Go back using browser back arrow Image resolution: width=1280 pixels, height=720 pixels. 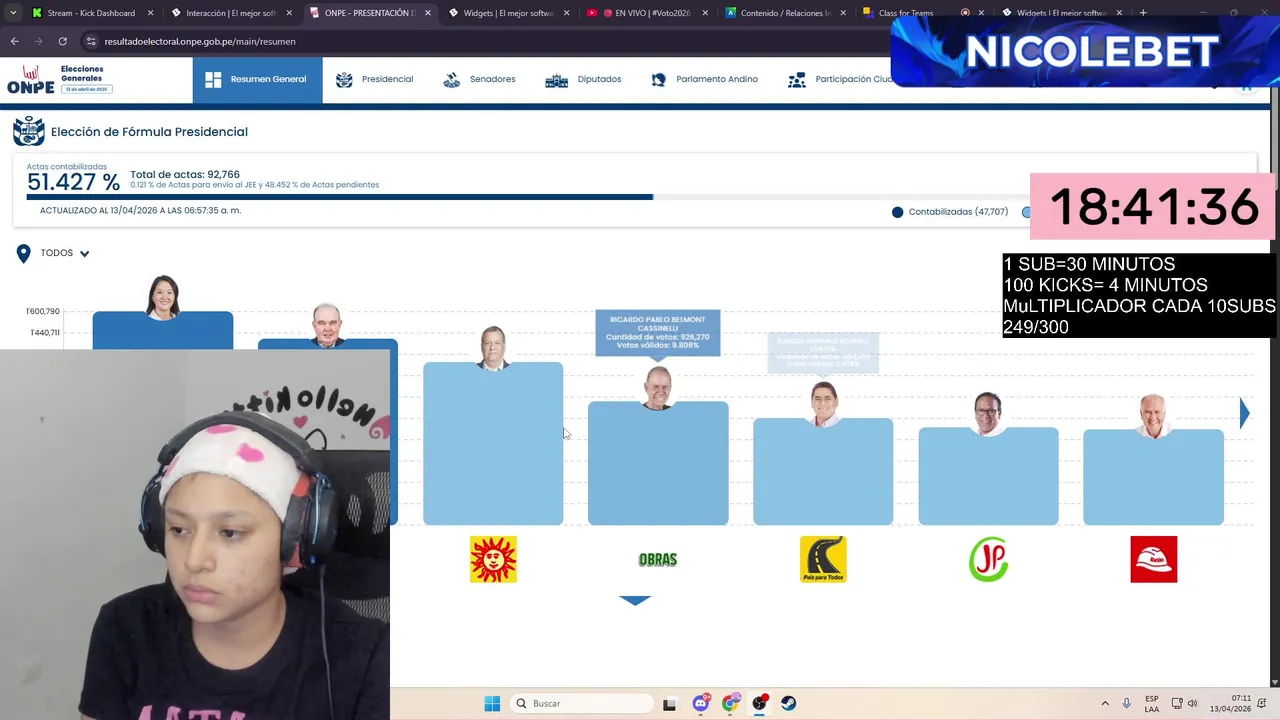(14, 41)
